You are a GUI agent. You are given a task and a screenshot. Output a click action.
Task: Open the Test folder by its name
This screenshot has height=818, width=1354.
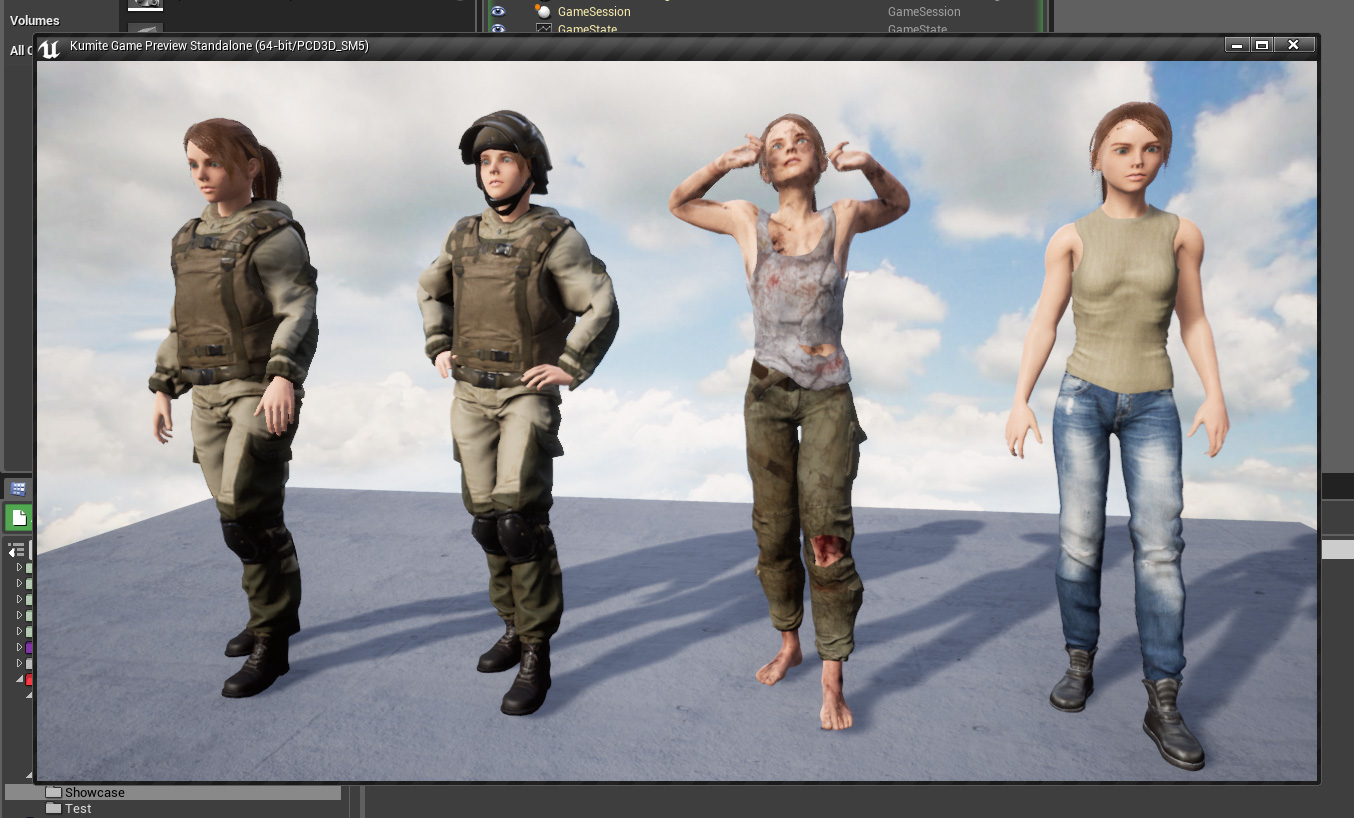click(78, 808)
